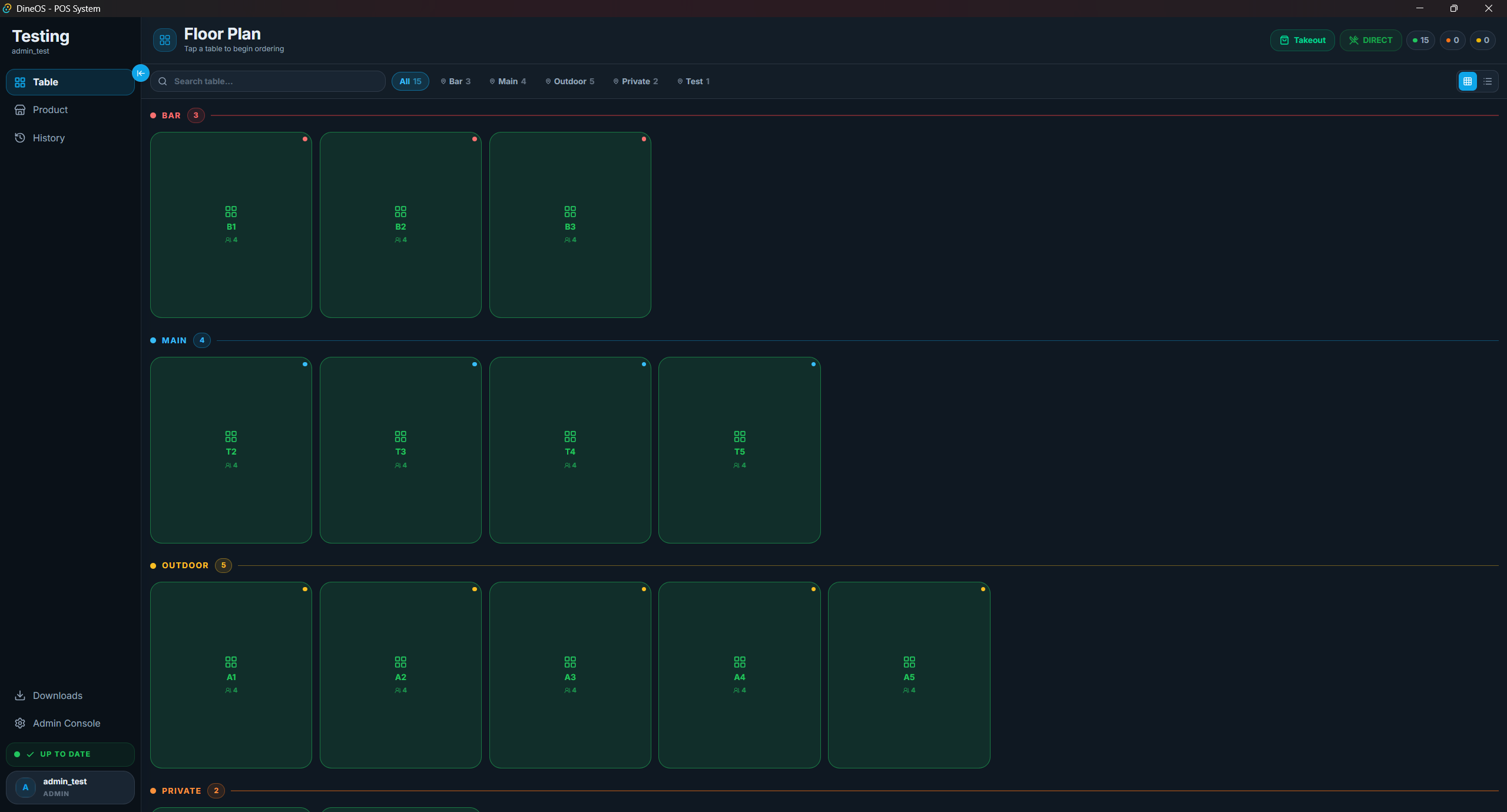Switch to grid view layout
This screenshot has width=1507, height=812.
1468,81
